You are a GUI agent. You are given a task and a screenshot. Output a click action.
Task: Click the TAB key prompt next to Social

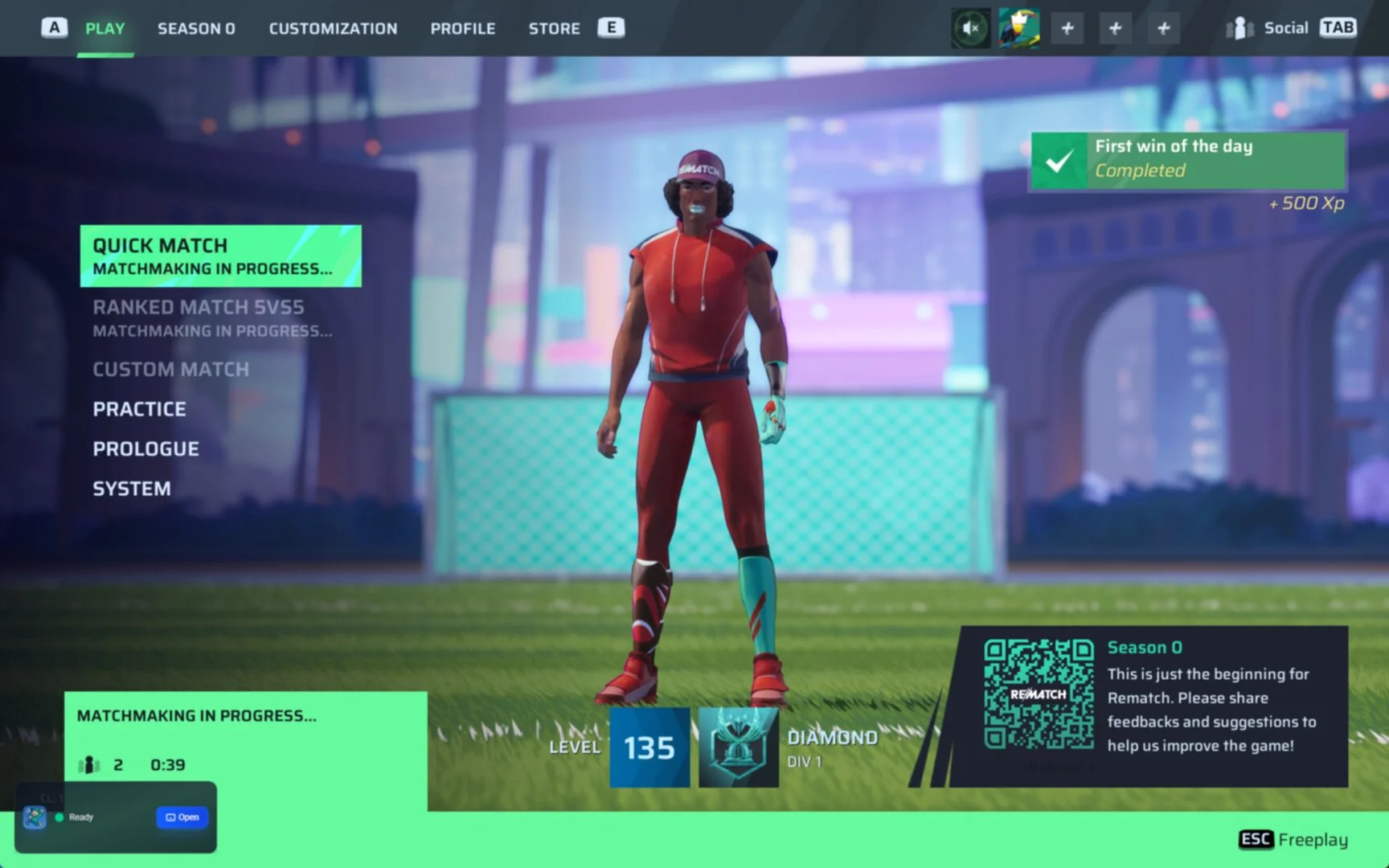click(1338, 28)
